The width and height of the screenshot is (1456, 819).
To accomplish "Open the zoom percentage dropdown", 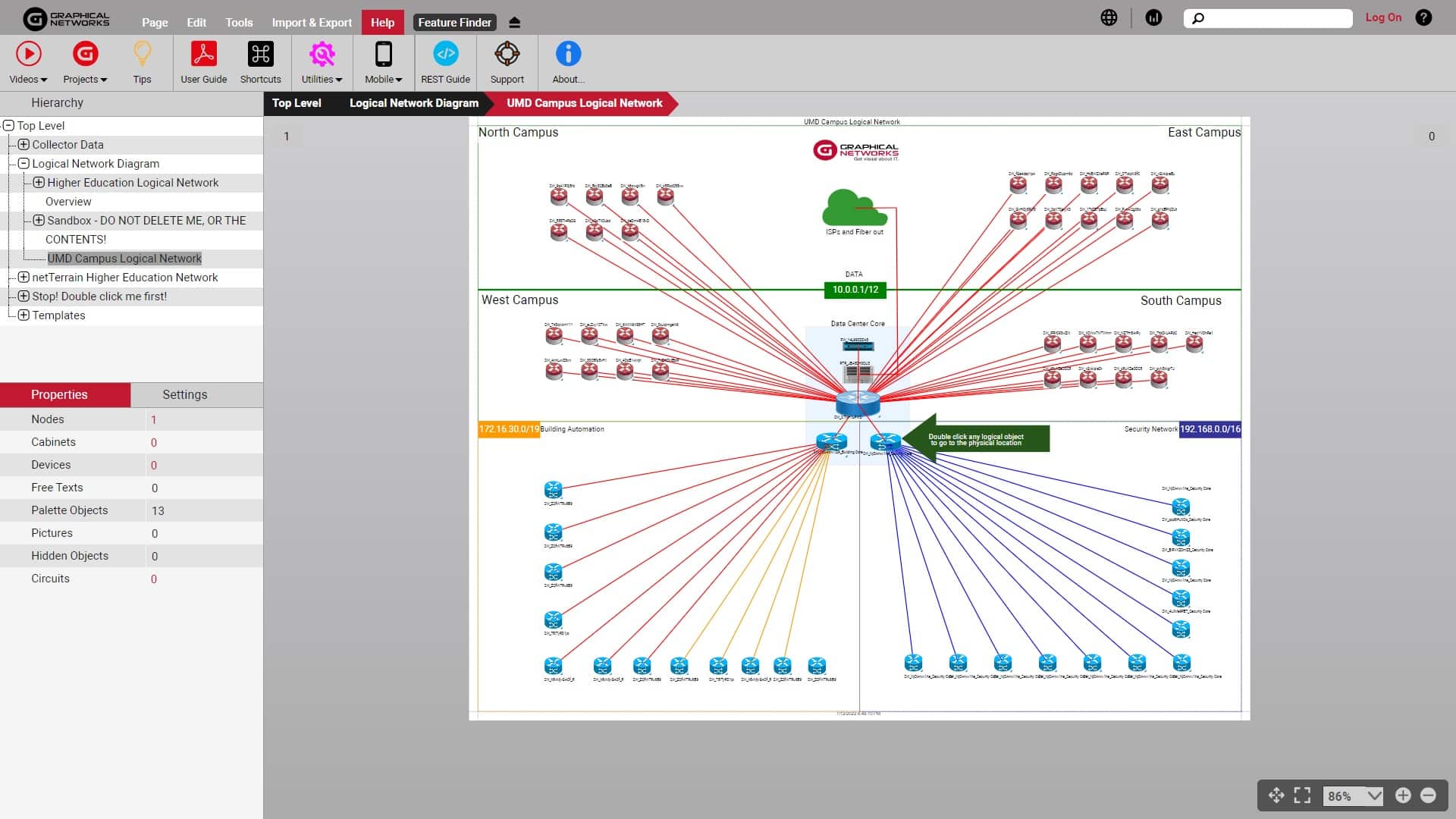I will click(1374, 795).
